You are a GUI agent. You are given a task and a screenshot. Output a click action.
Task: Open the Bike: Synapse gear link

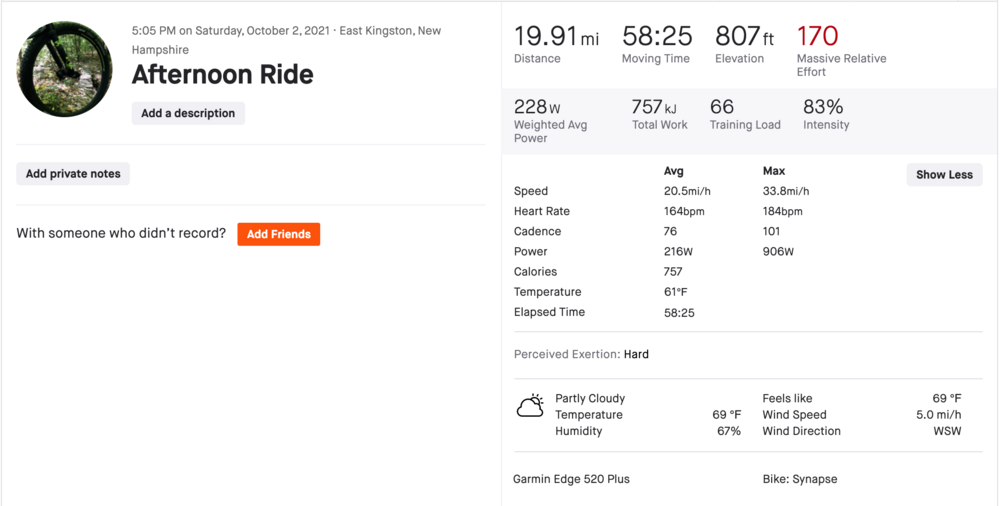[x=800, y=479]
